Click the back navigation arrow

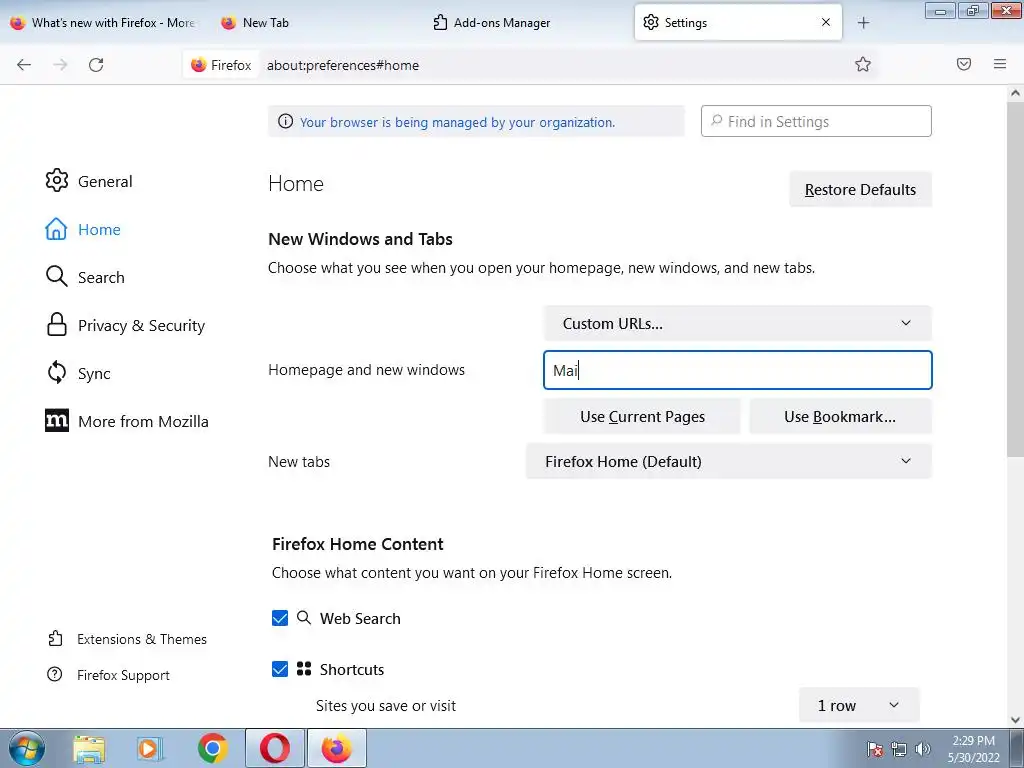coord(24,65)
